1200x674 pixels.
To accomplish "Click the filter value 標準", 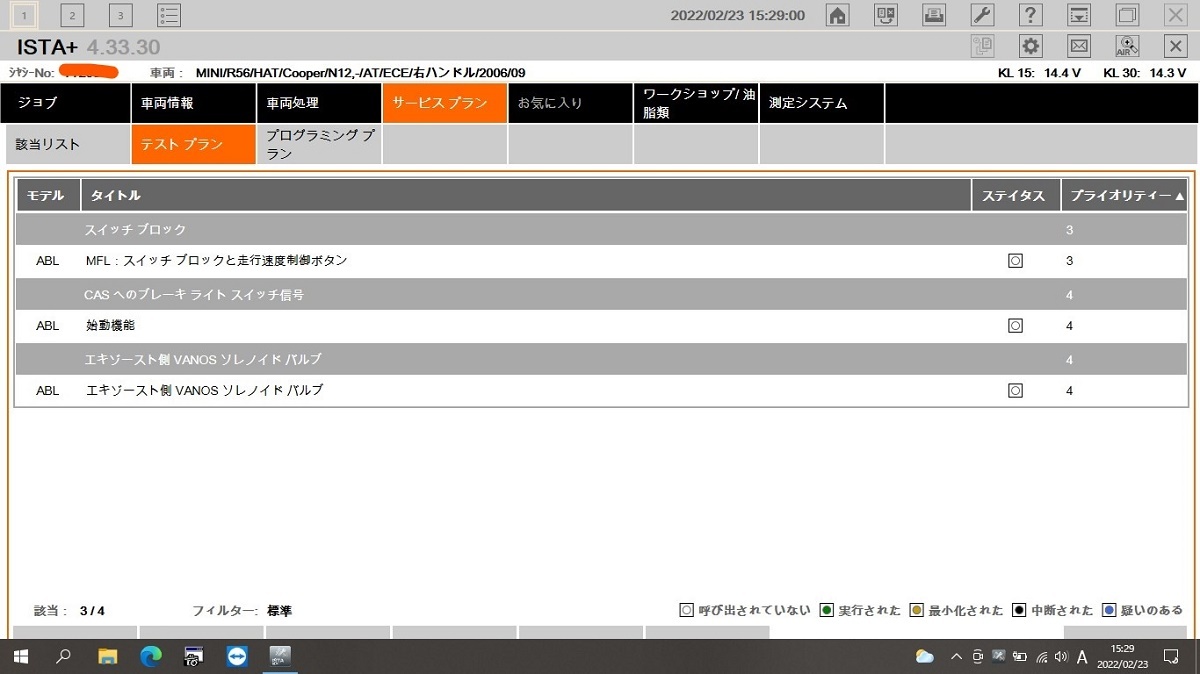I will 279,611.
